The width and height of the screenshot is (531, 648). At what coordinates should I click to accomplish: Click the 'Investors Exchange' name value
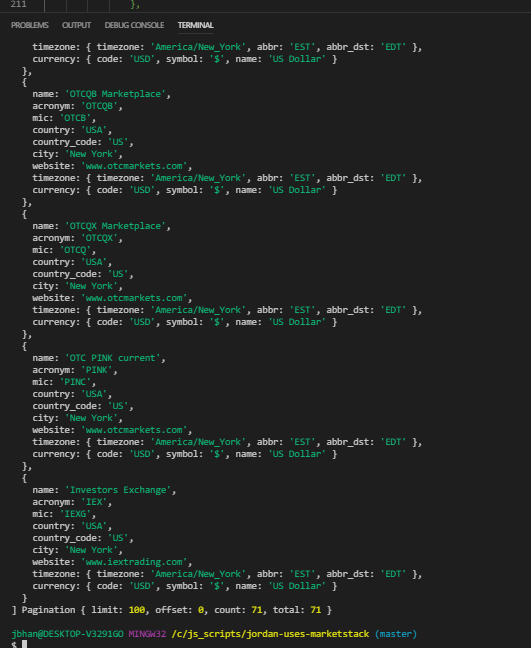pyautogui.click(x=118, y=490)
